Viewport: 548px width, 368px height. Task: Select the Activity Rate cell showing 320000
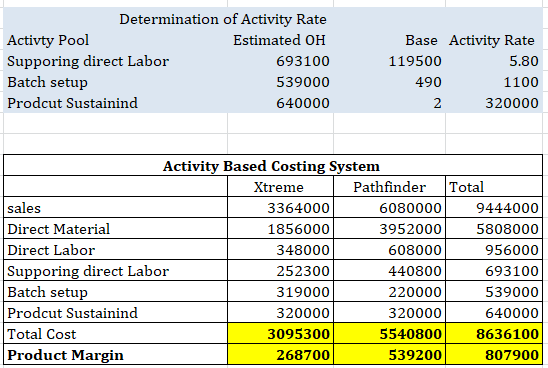tap(512, 103)
